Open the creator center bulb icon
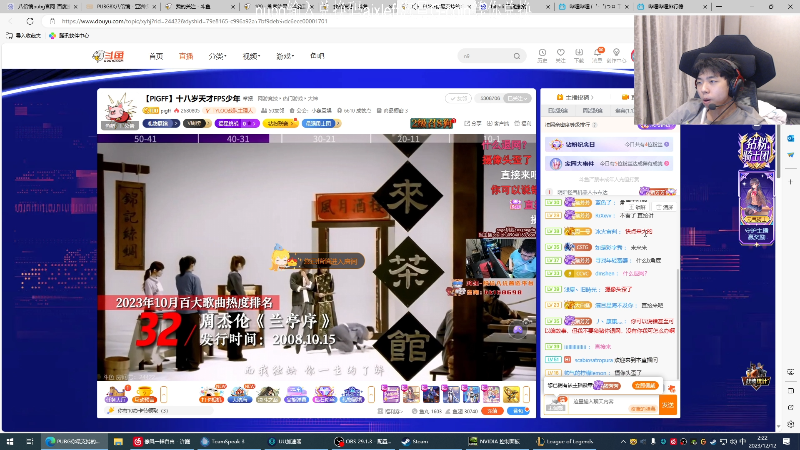800x450 pixels. [616, 55]
